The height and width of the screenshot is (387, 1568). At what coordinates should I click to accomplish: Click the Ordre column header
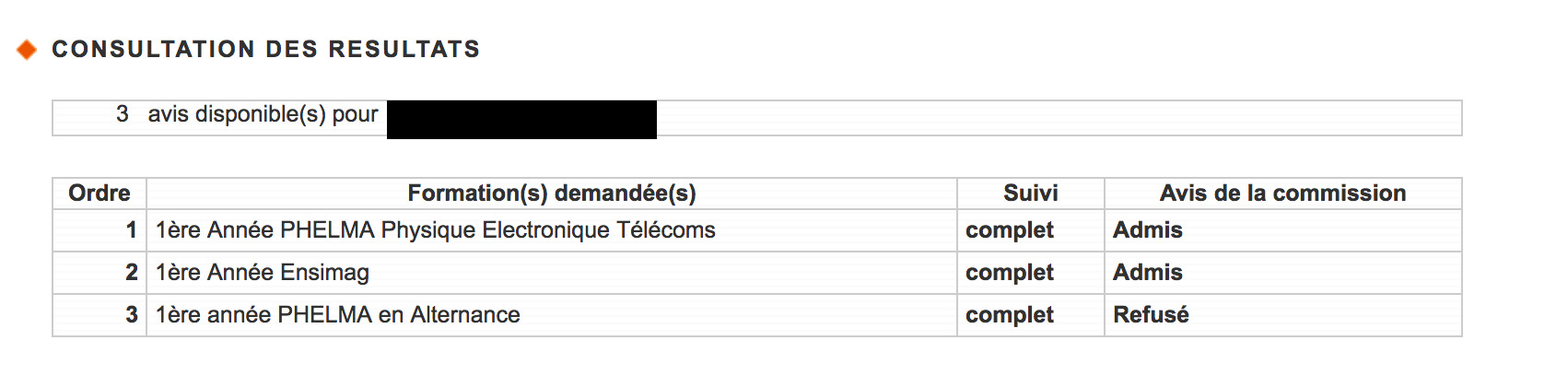pos(99,193)
